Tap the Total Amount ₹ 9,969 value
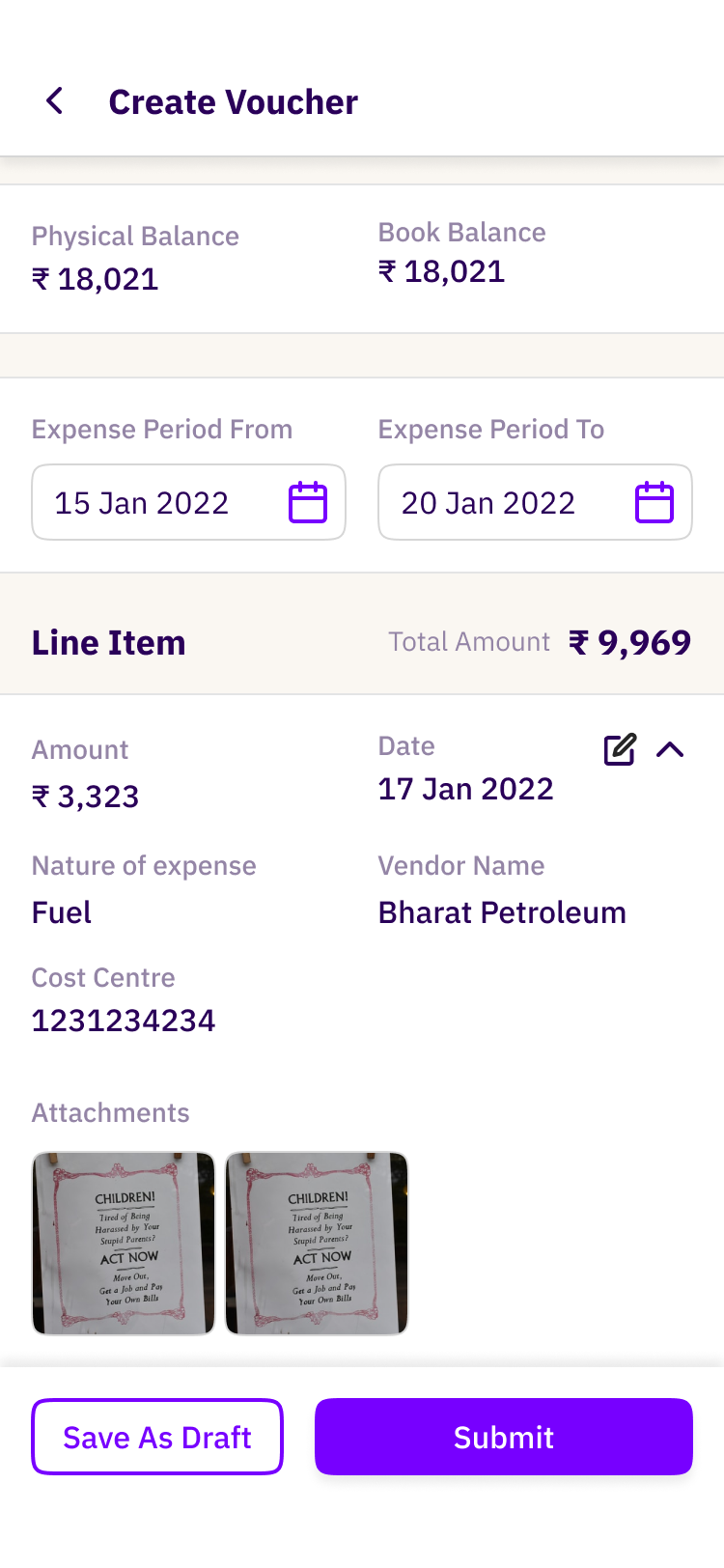The image size is (724, 1568). click(x=629, y=642)
